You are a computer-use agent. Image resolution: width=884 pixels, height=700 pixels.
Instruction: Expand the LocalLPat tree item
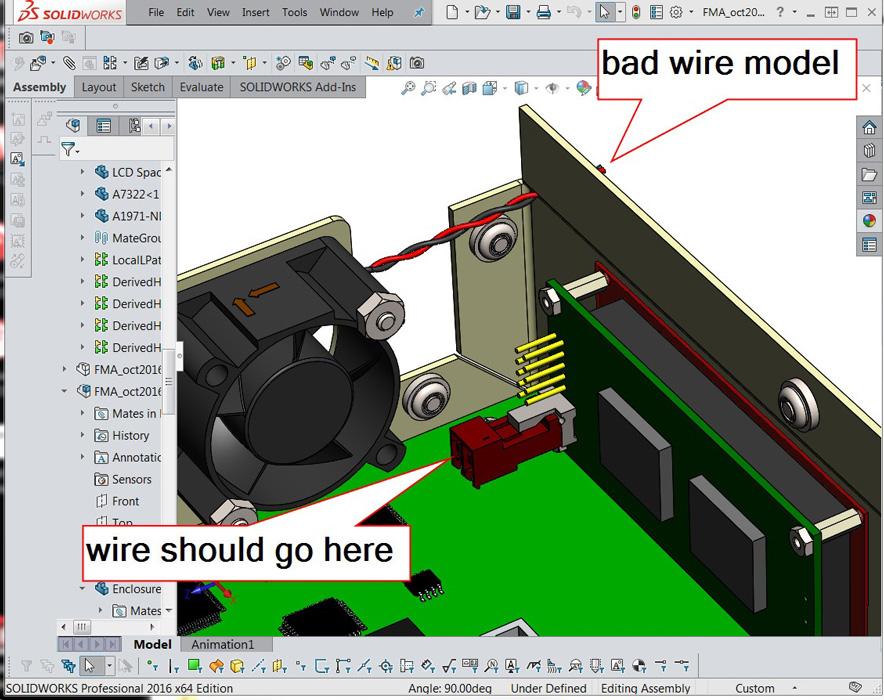pyautogui.click(x=82, y=259)
